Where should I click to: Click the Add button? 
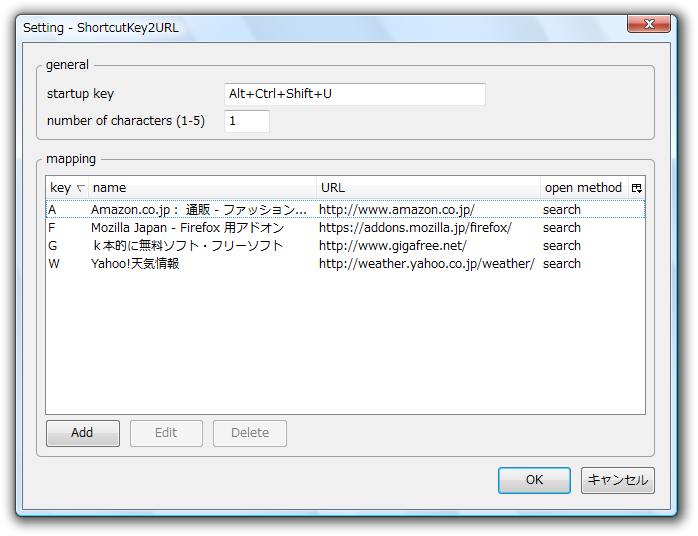point(83,433)
